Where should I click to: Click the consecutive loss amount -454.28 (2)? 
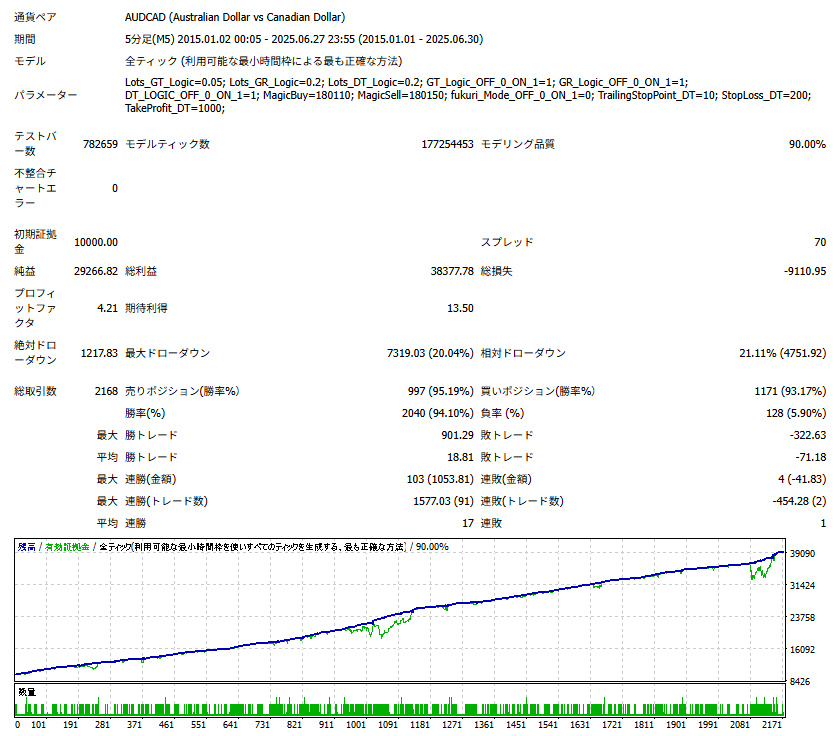point(799,501)
